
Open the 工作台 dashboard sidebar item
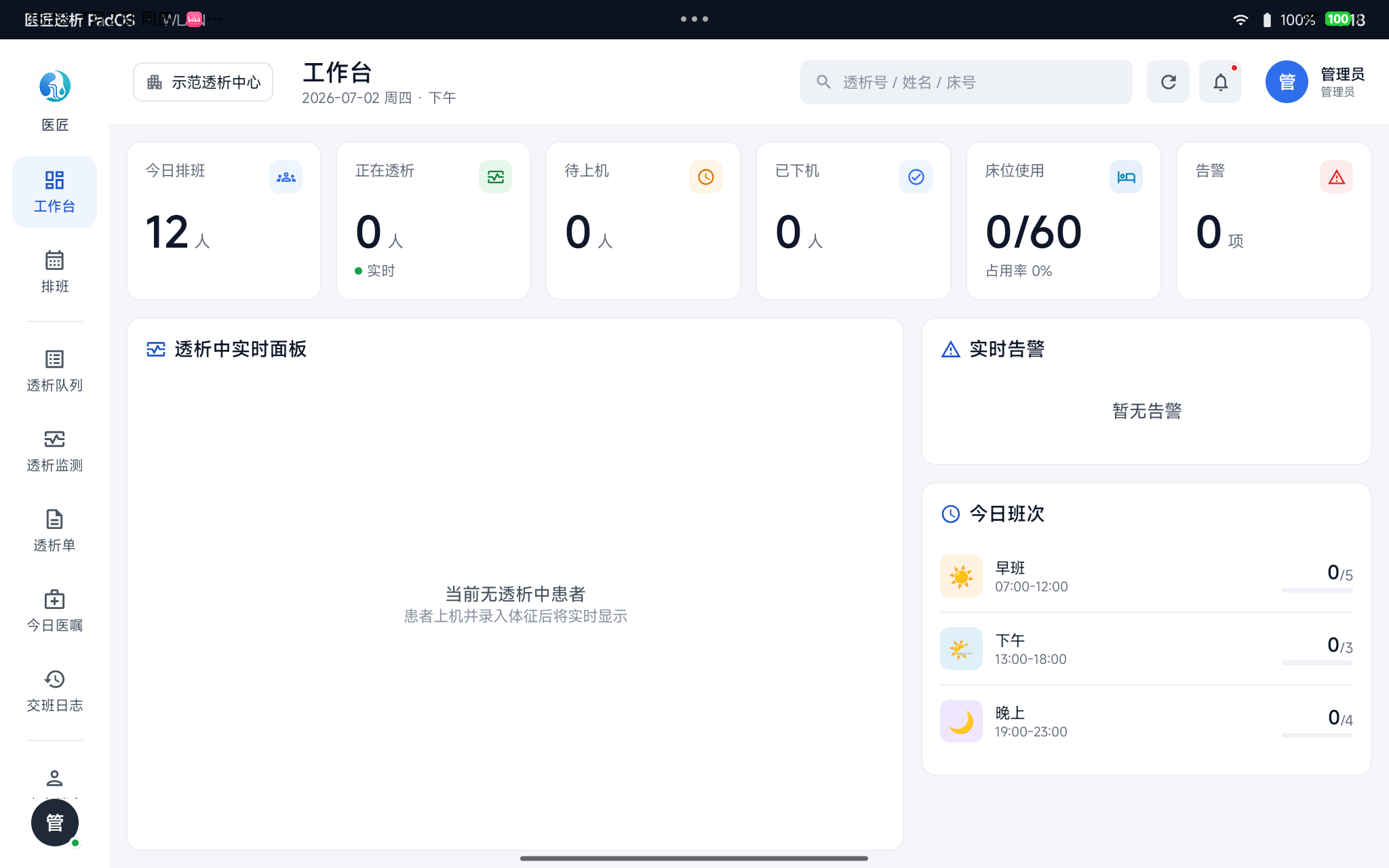click(x=54, y=192)
